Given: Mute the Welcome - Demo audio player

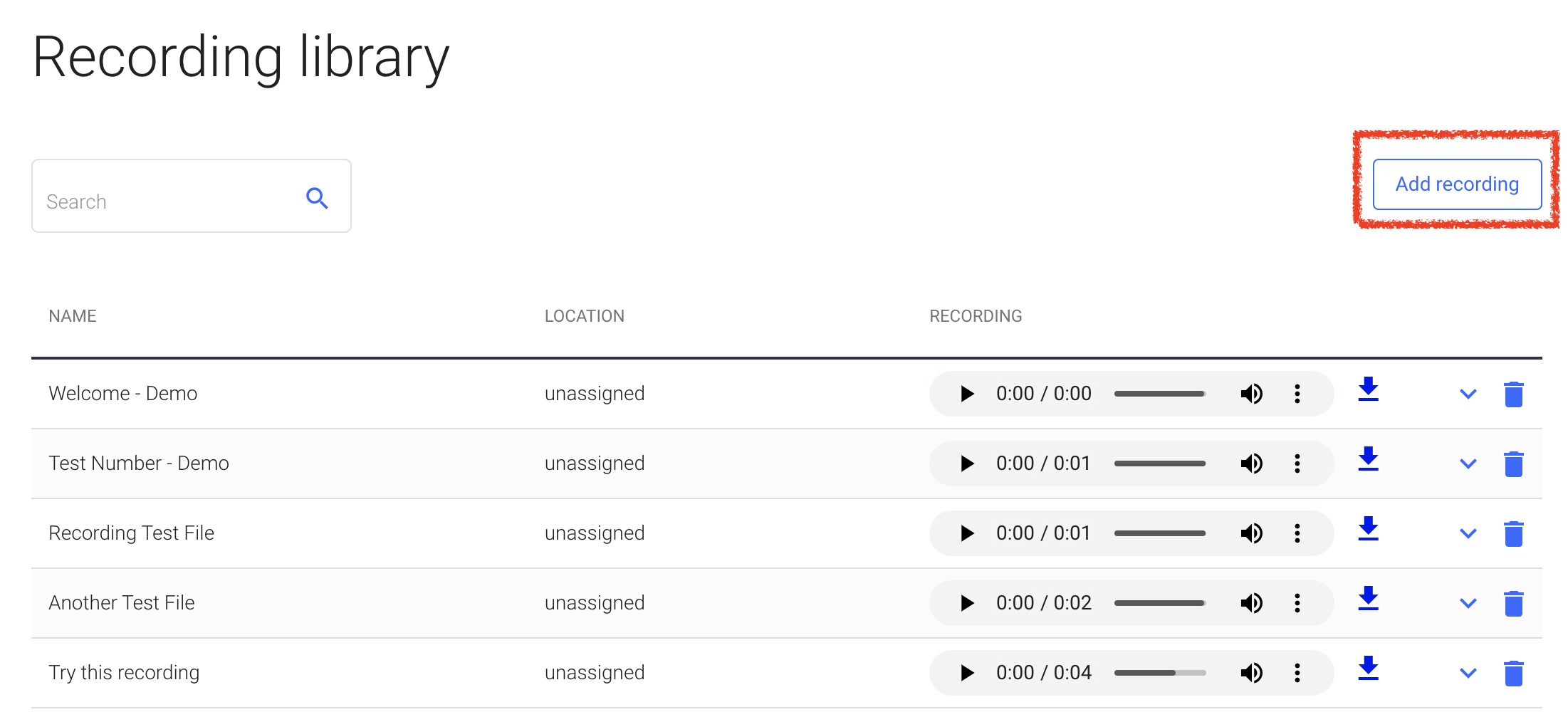Looking at the screenshot, I should pyautogui.click(x=1251, y=394).
